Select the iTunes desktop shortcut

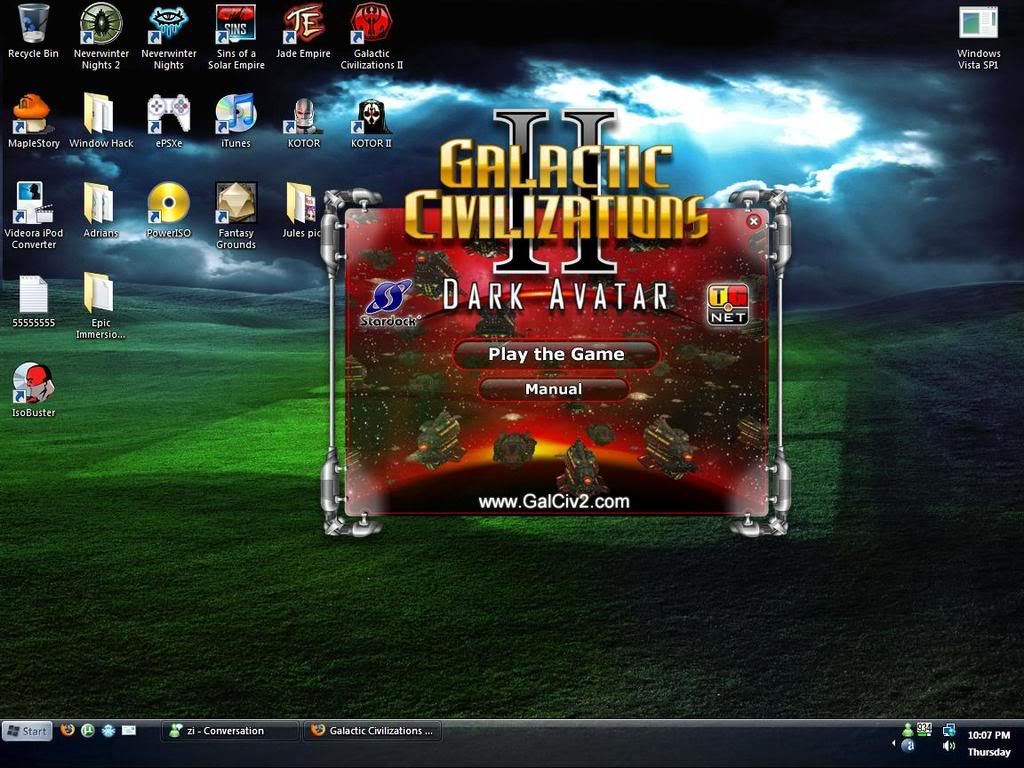coord(236,121)
